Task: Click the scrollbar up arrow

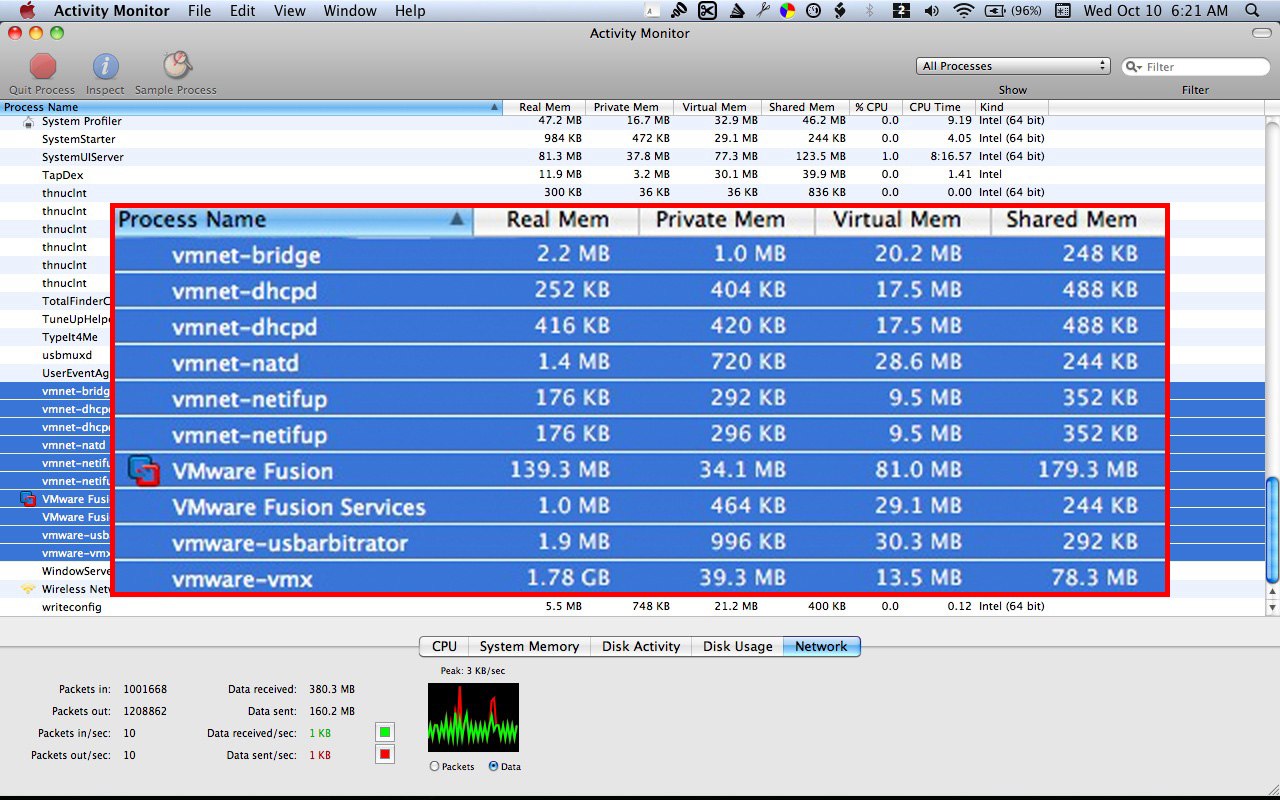Action: pyautogui.click(x=1272, y=590)
